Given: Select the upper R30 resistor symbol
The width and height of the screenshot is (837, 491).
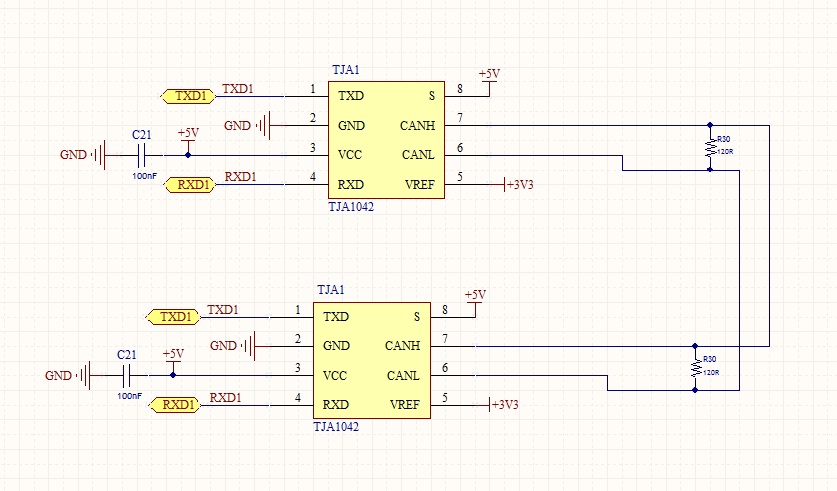Looking at the screenshot, I should 710,148.
